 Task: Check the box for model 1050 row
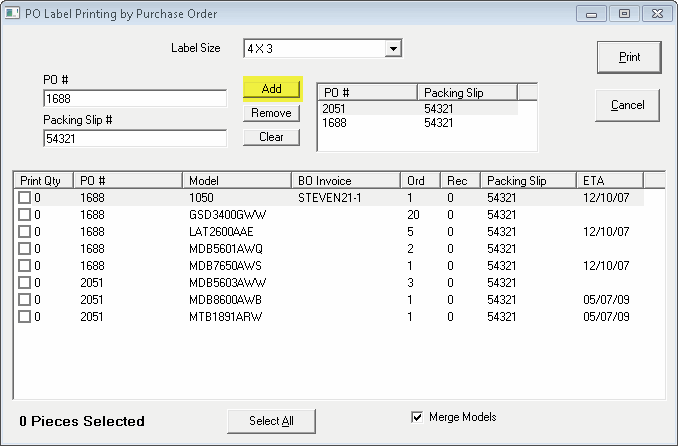point(24,198)
